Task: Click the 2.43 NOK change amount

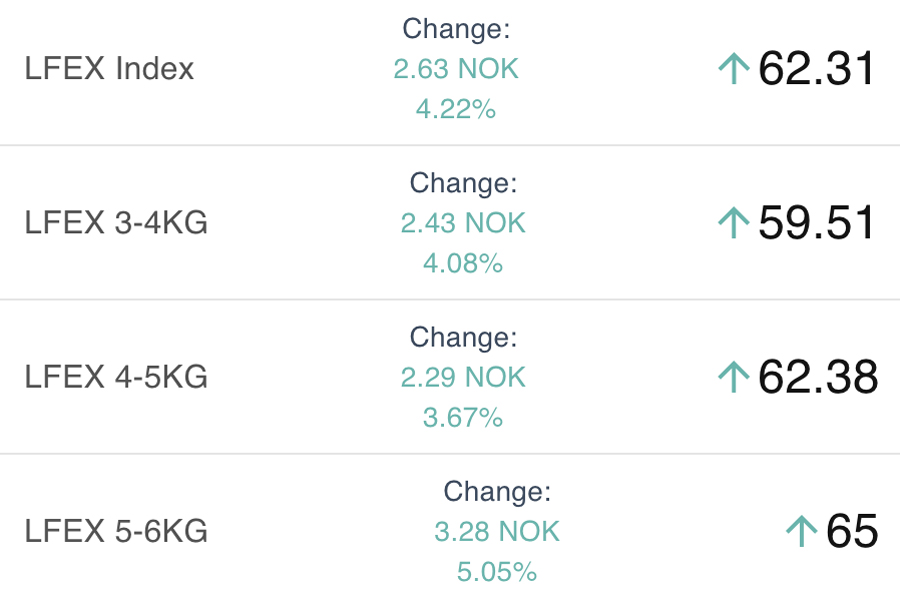Action: click(x=463, y=223)
